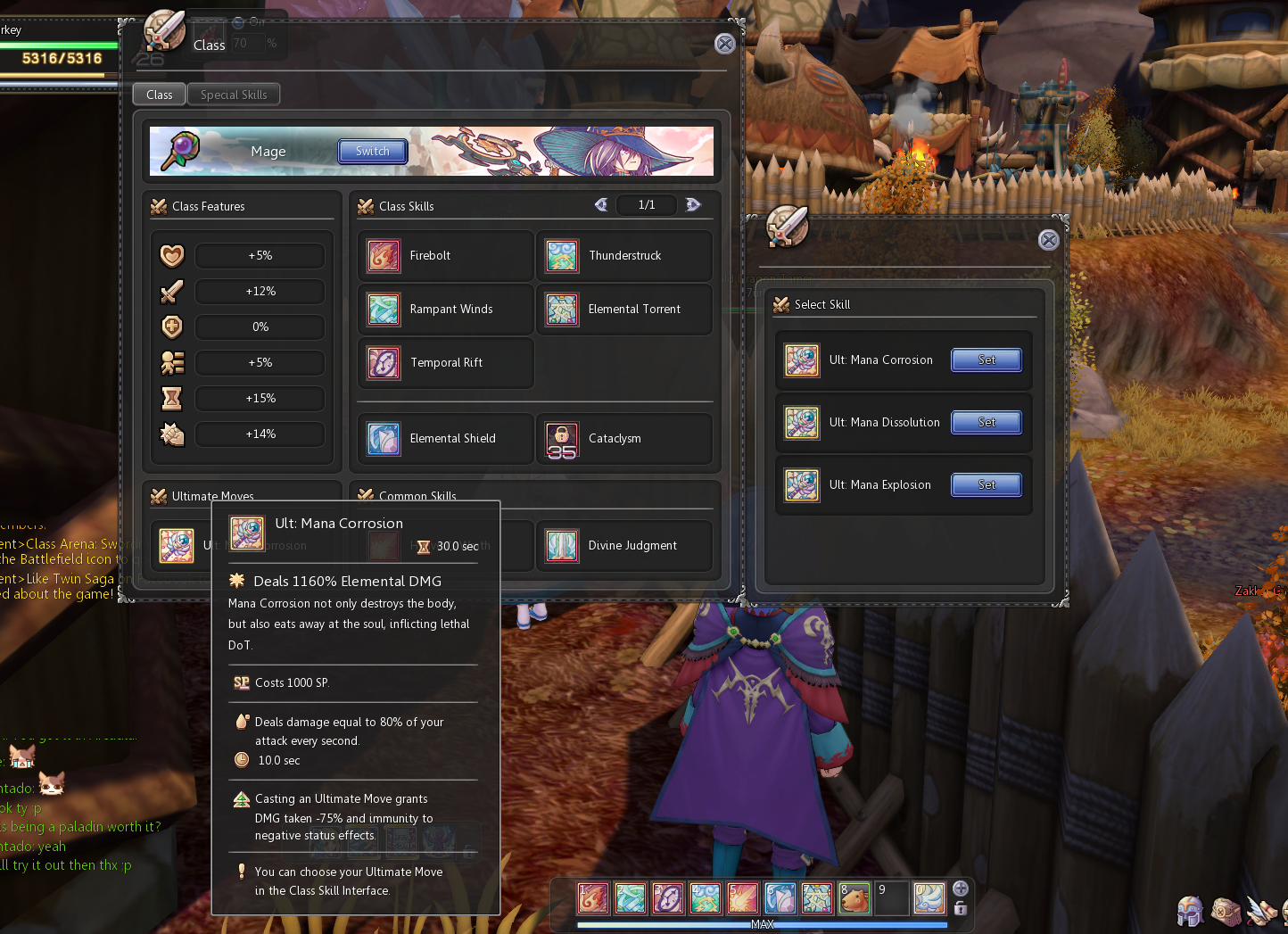Use hotbar slot 6 shield skill

pos(780,898)
